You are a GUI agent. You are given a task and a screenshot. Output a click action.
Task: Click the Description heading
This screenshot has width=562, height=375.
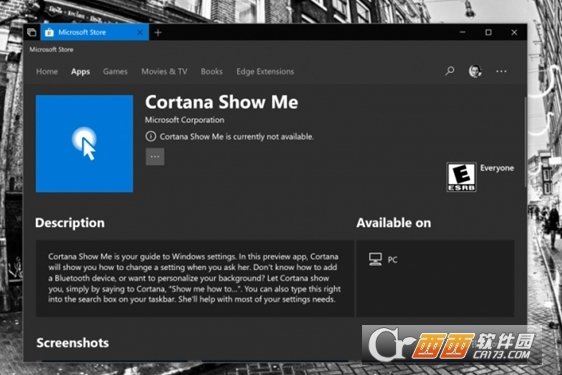coord(70,223)
